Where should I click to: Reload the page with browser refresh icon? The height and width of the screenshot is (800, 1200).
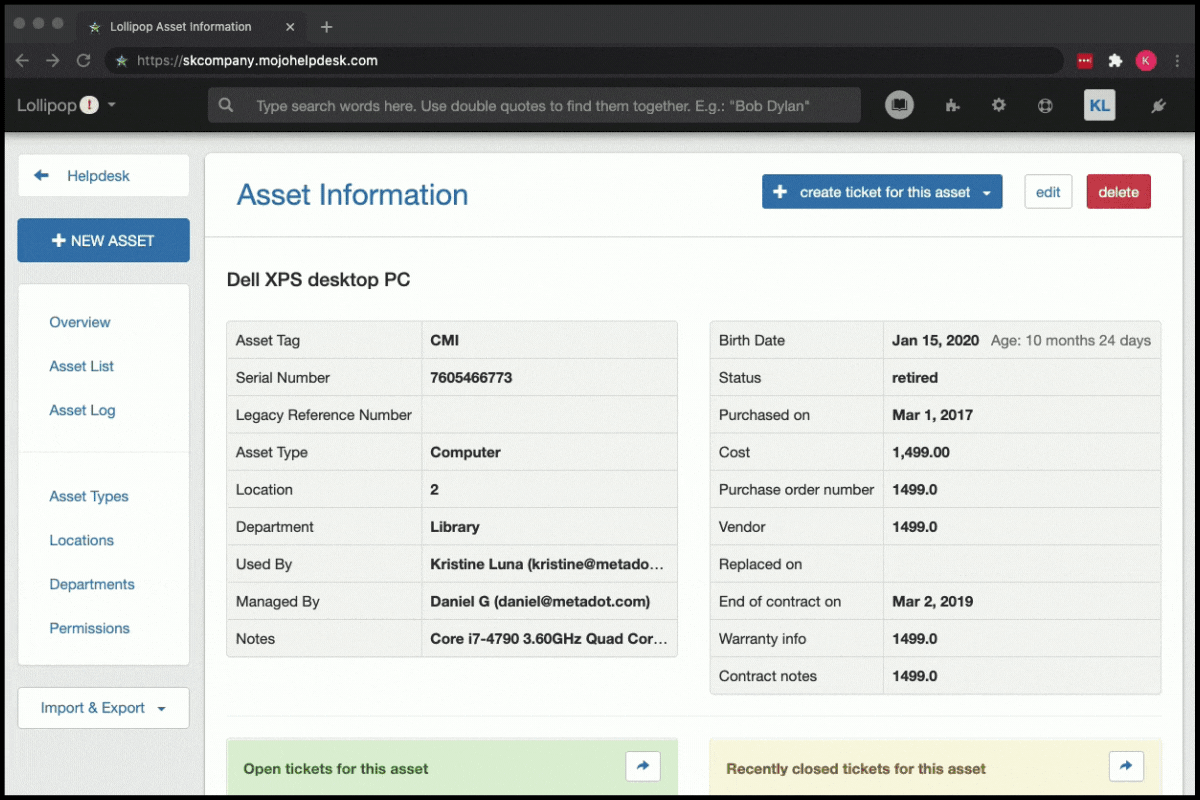84,61
